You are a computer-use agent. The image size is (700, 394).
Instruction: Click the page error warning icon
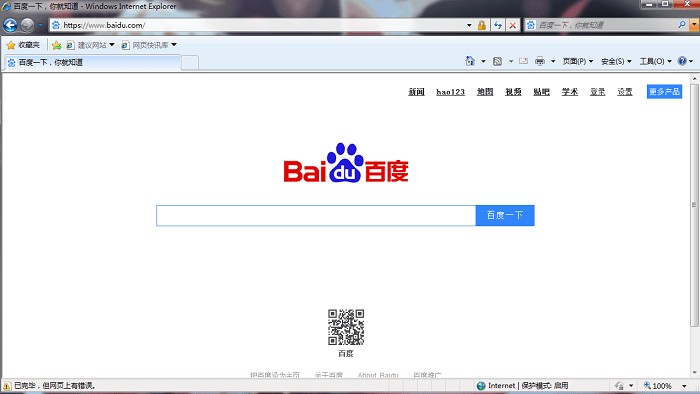(7, 386)
